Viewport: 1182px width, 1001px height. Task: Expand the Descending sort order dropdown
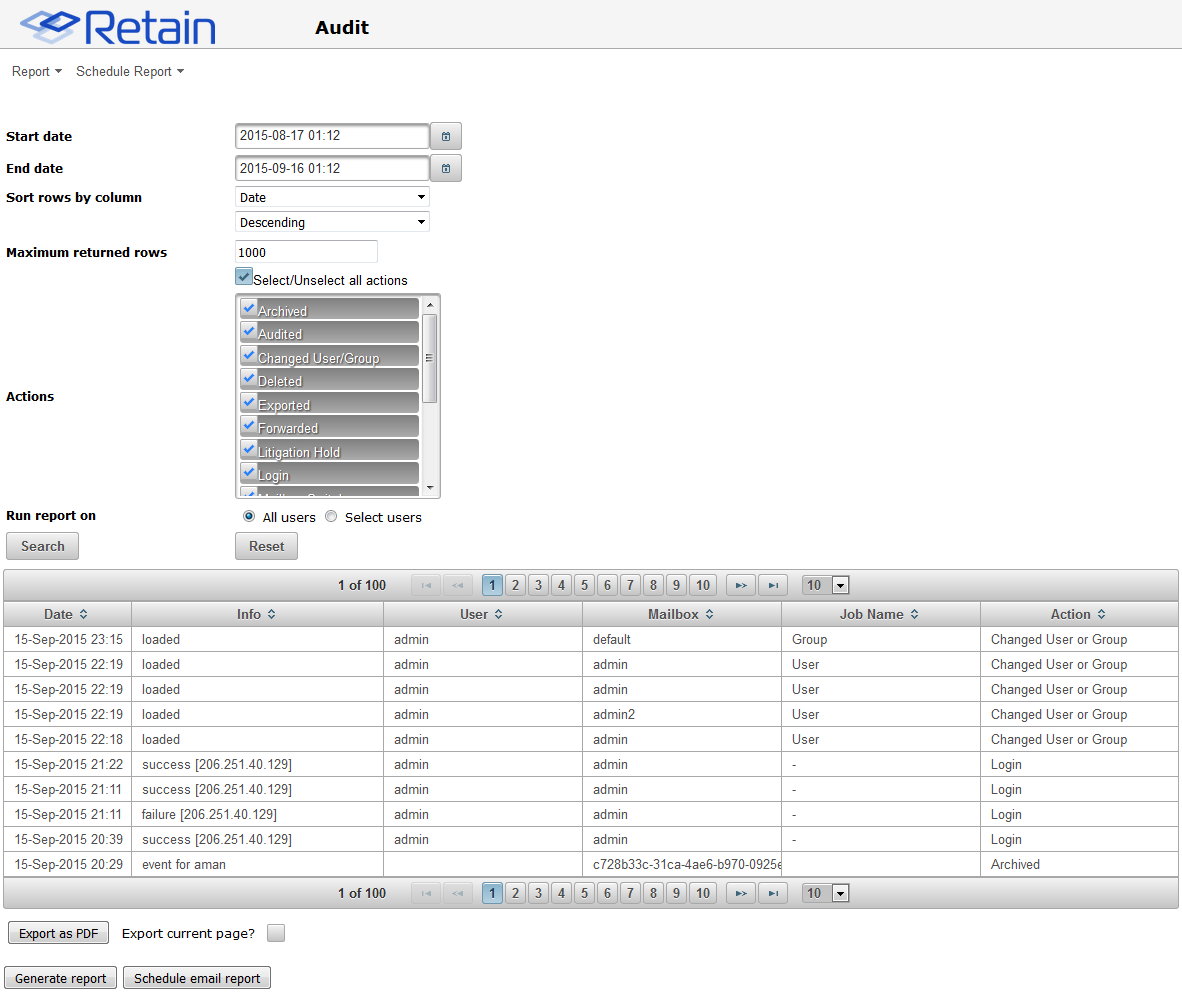point(332,222)
